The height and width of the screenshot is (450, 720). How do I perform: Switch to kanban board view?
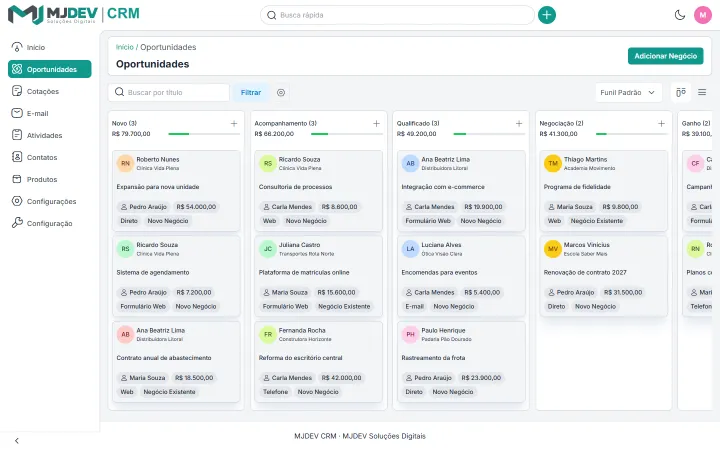pos(681,92)
